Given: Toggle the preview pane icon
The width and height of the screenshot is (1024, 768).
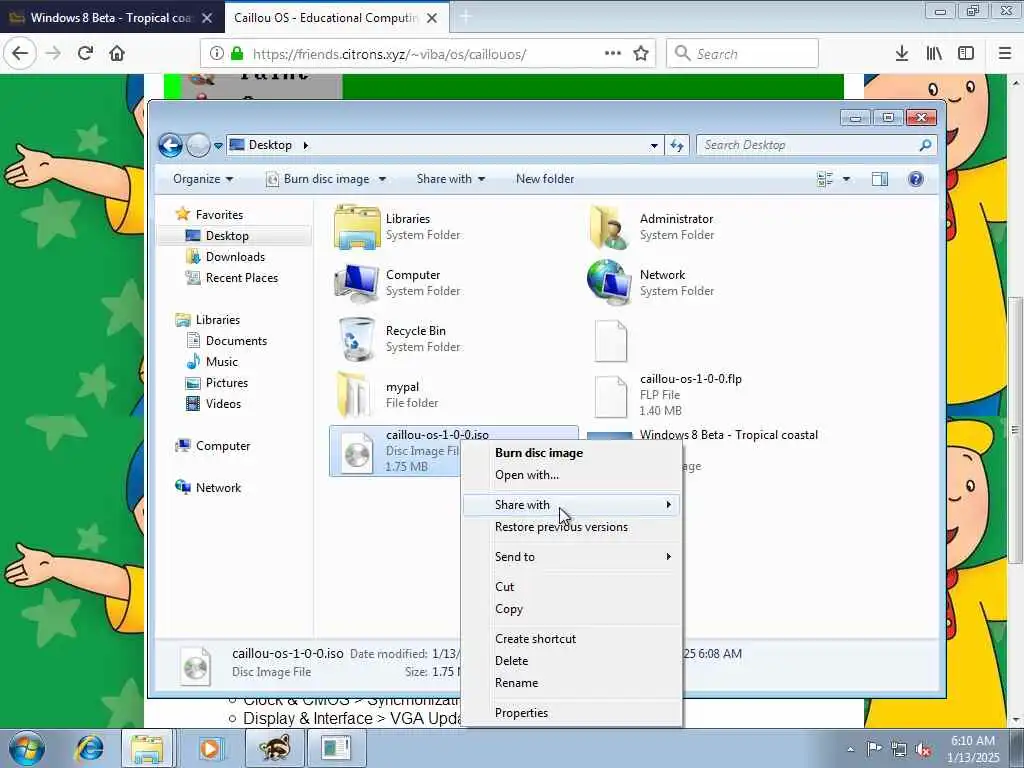Looking at the screenshot, I should [x=880, y=179].
